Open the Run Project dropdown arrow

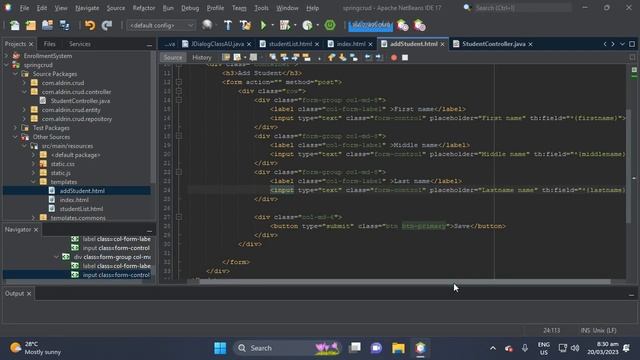272,25
